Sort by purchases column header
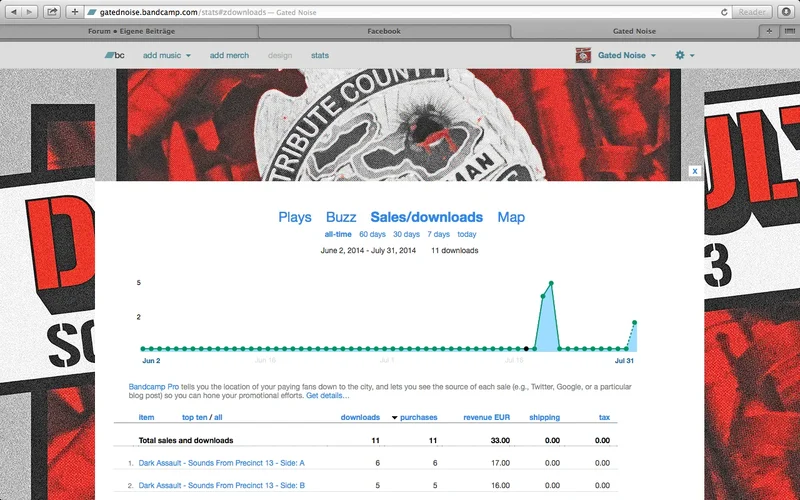 (x=418, y=417)
